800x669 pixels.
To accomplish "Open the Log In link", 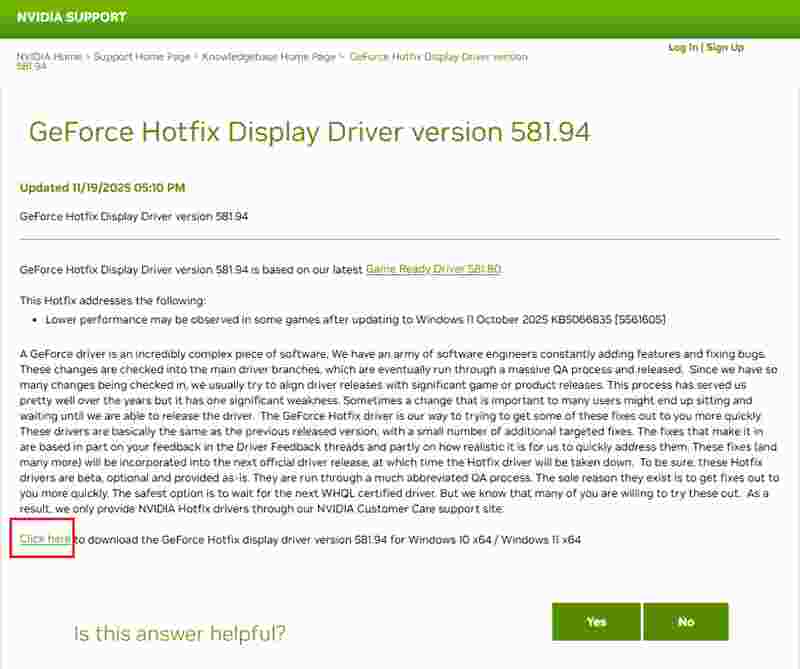I will tap(683, 47).
